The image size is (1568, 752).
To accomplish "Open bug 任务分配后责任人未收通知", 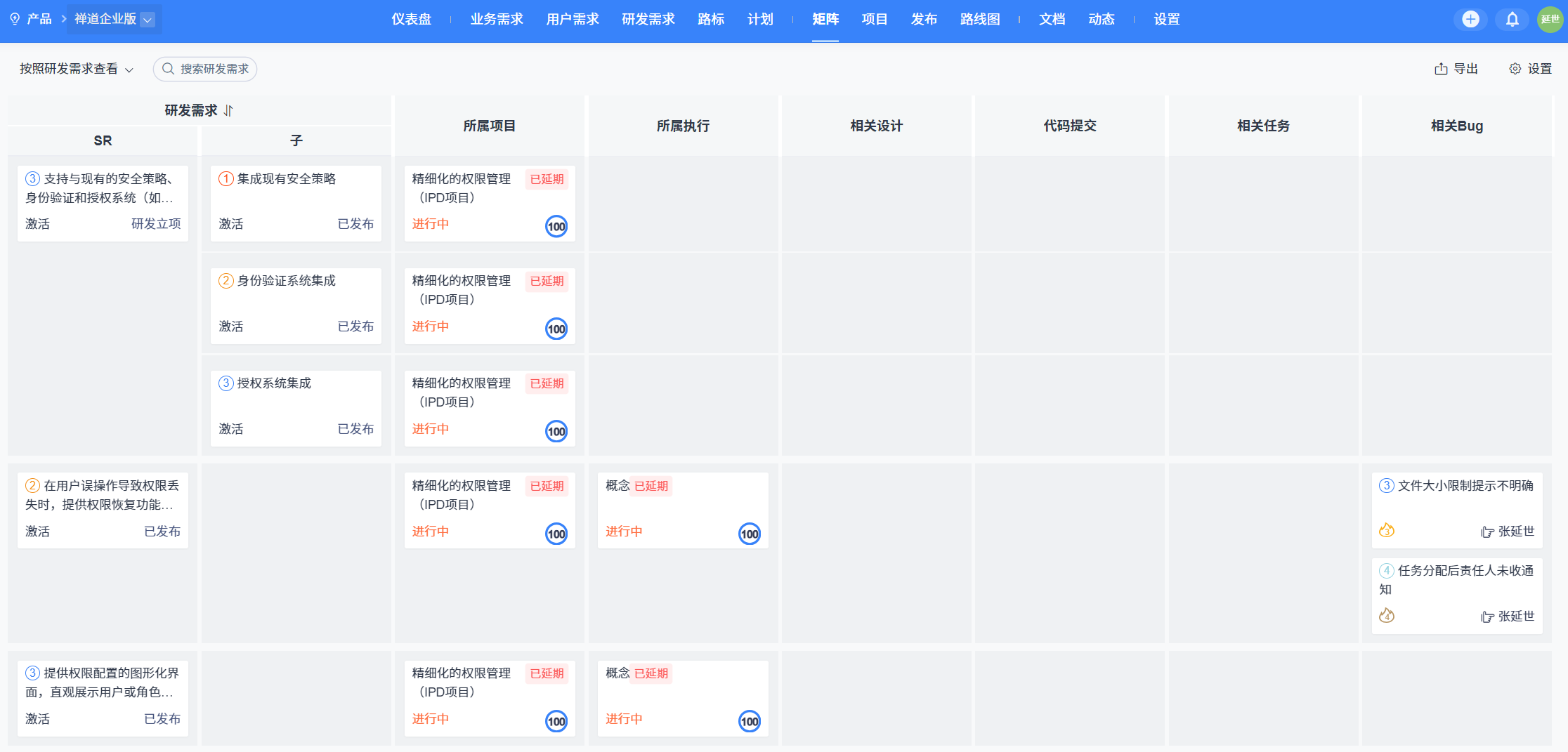I will 1456,580.
